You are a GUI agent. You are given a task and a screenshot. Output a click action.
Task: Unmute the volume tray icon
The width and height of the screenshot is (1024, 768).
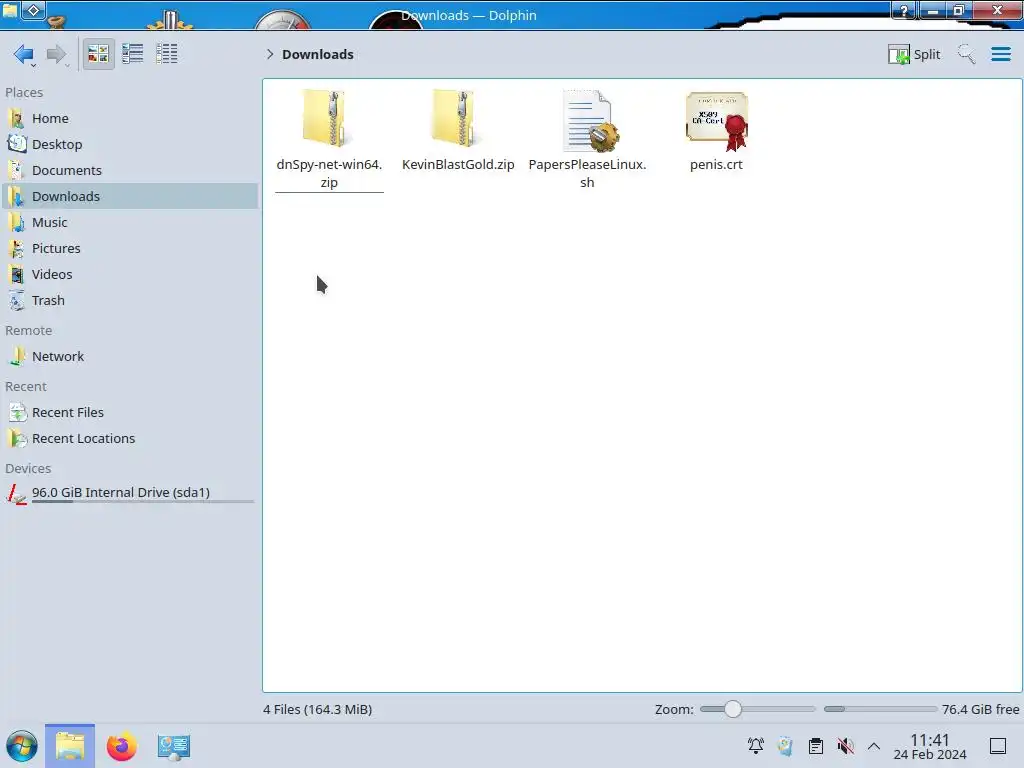pos(846,746)
